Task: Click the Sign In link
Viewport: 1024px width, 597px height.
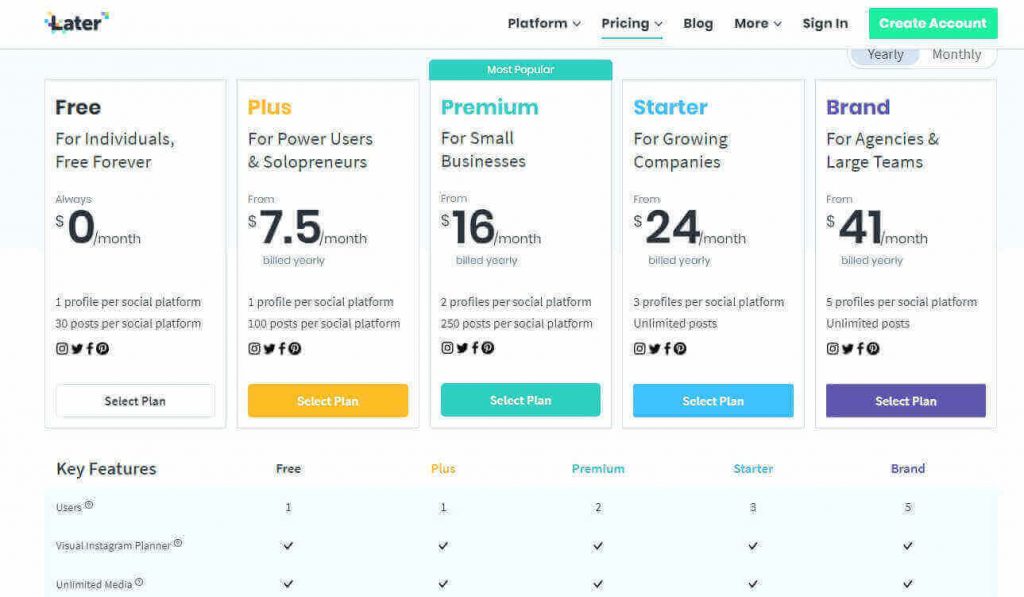Action: pyautogui.click(x=825, y=23)
